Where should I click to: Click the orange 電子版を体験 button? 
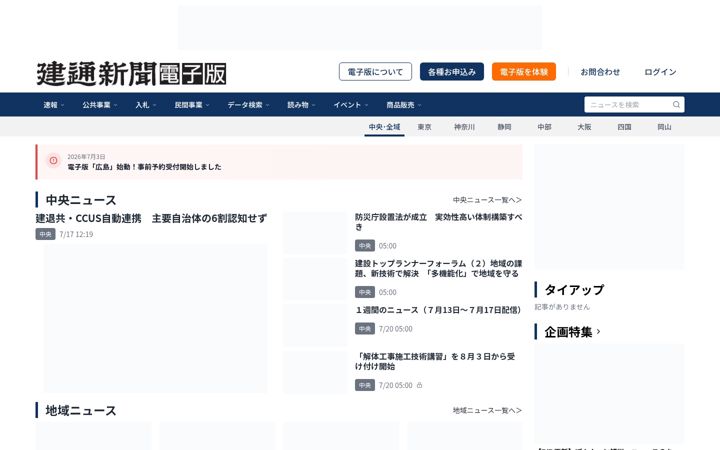click(x=524, y=72)
